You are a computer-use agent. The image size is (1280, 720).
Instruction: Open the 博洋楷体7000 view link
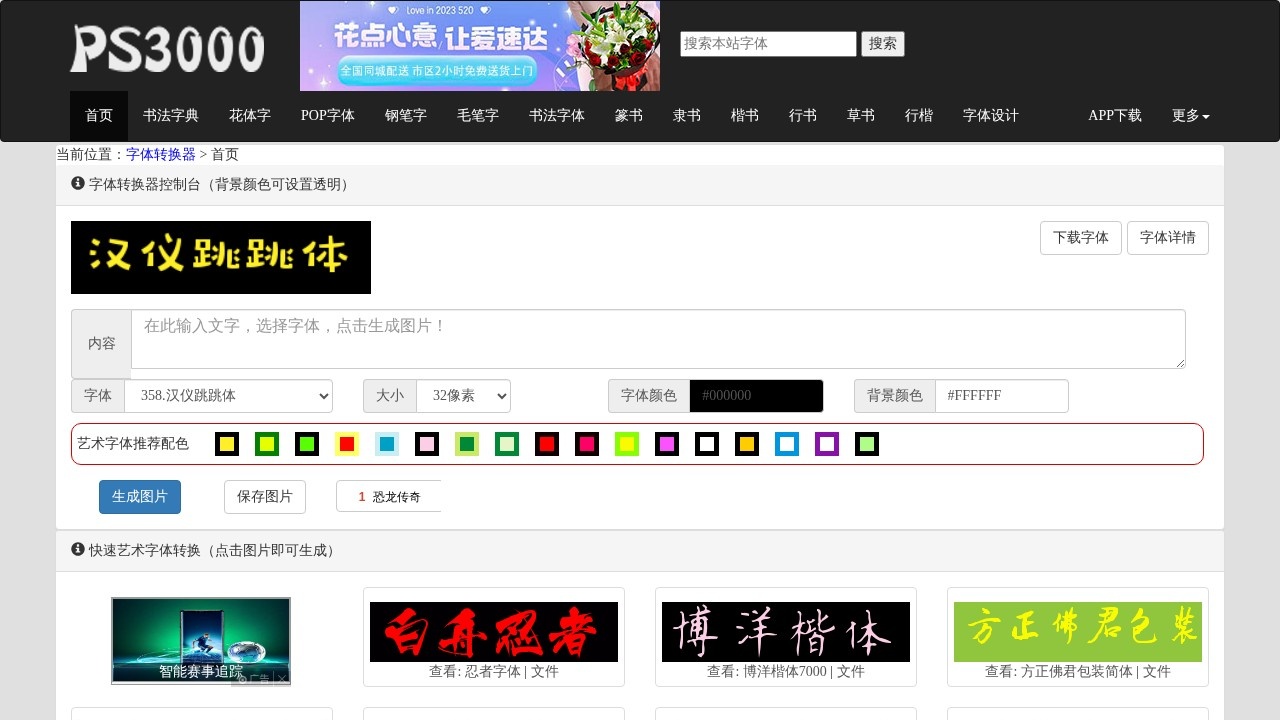(x=785, y=672)
